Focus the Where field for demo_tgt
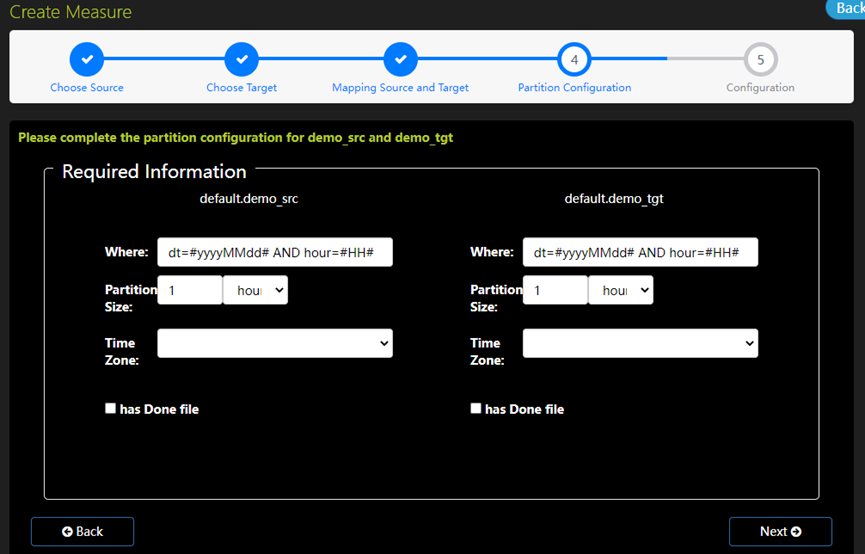The width and height of the screenshot is (865, 554). [x=640, y=252]
